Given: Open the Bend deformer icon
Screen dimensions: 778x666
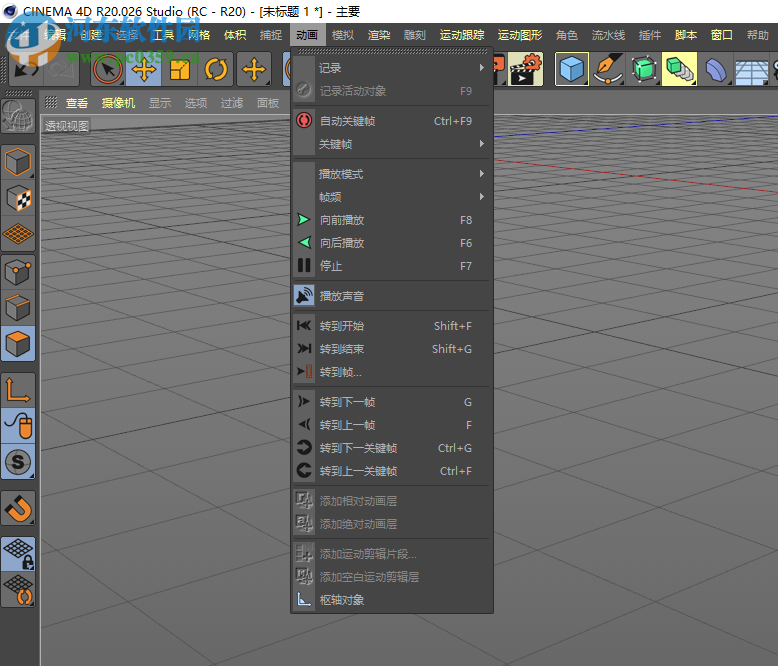Looking at the screenshot, I should [715, 69].
